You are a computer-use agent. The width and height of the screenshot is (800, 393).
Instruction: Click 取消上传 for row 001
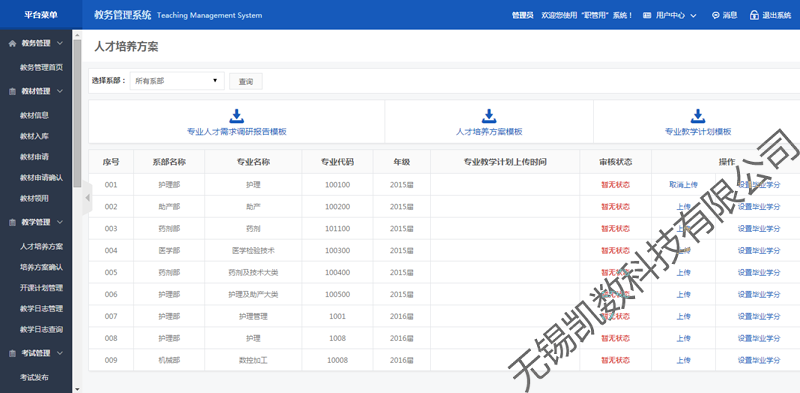point(683,185)
